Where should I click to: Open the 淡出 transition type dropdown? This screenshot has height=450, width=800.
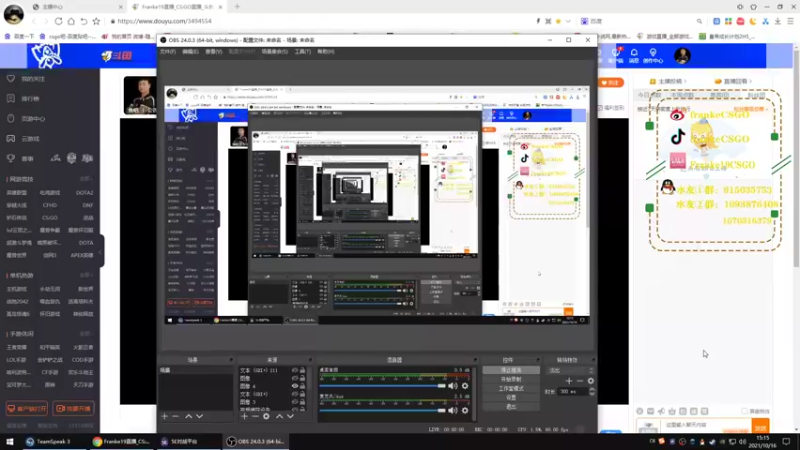click(570, 370)
